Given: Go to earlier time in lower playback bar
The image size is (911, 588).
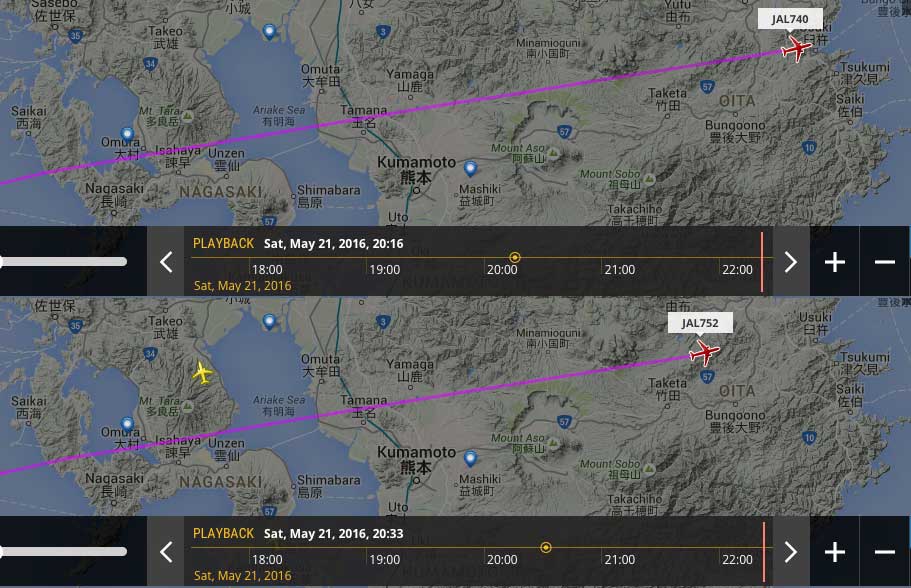Looking at the screenshot, I should point(166,551).
